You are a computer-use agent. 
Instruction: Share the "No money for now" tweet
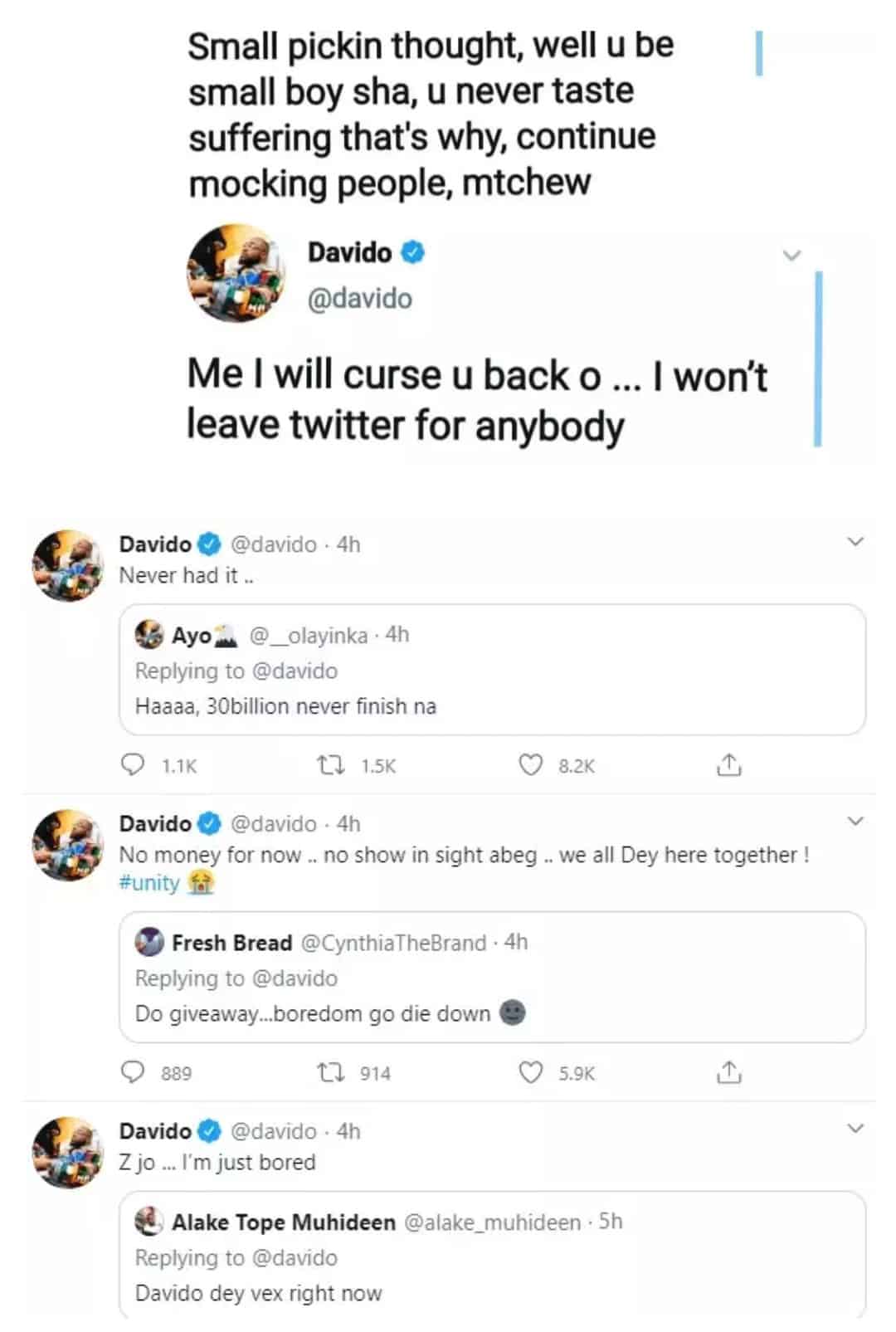click(728, 1072)
